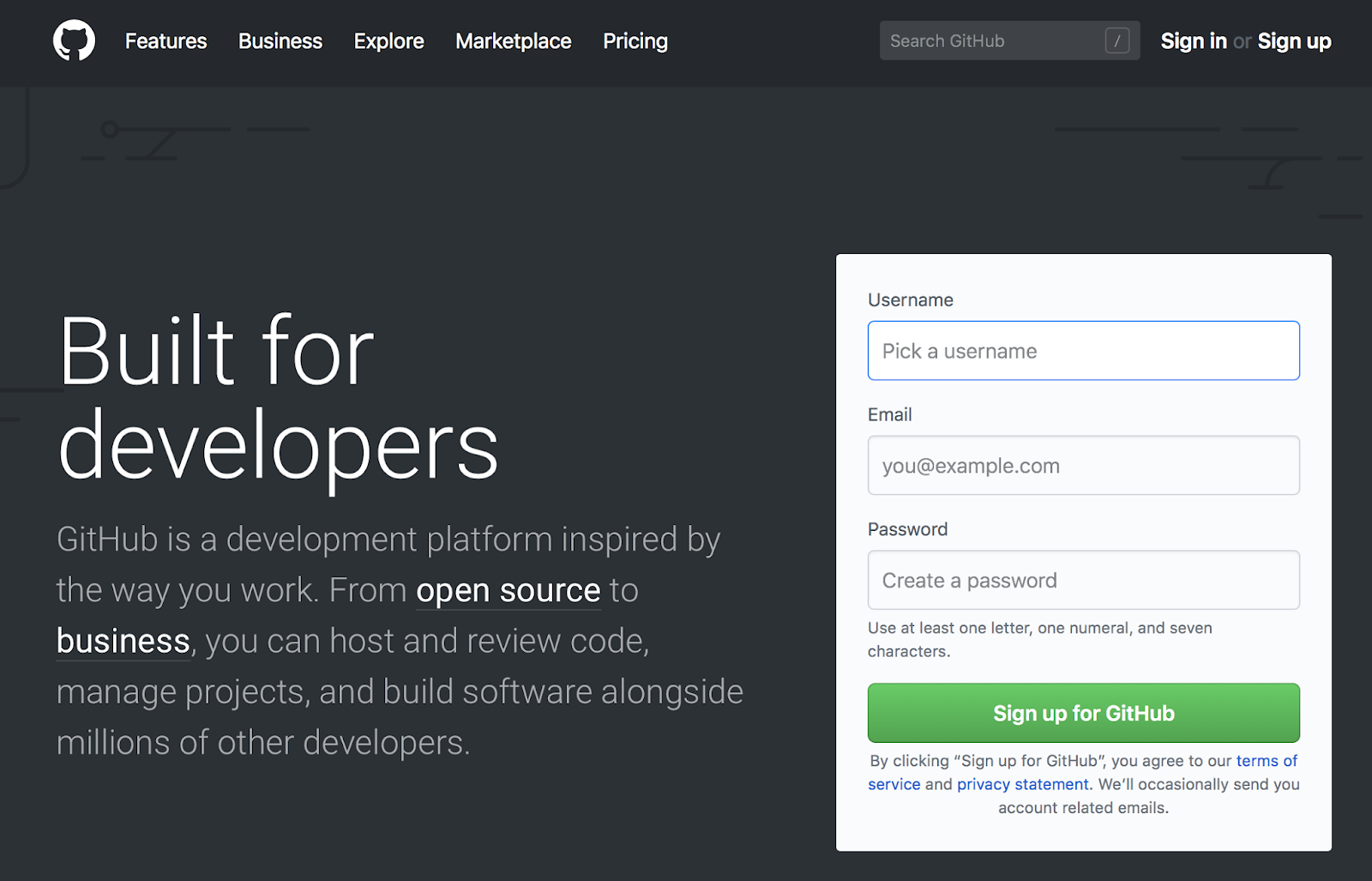Go to the Business page
Screen dimensions: 1372x881
pos(280,41)
